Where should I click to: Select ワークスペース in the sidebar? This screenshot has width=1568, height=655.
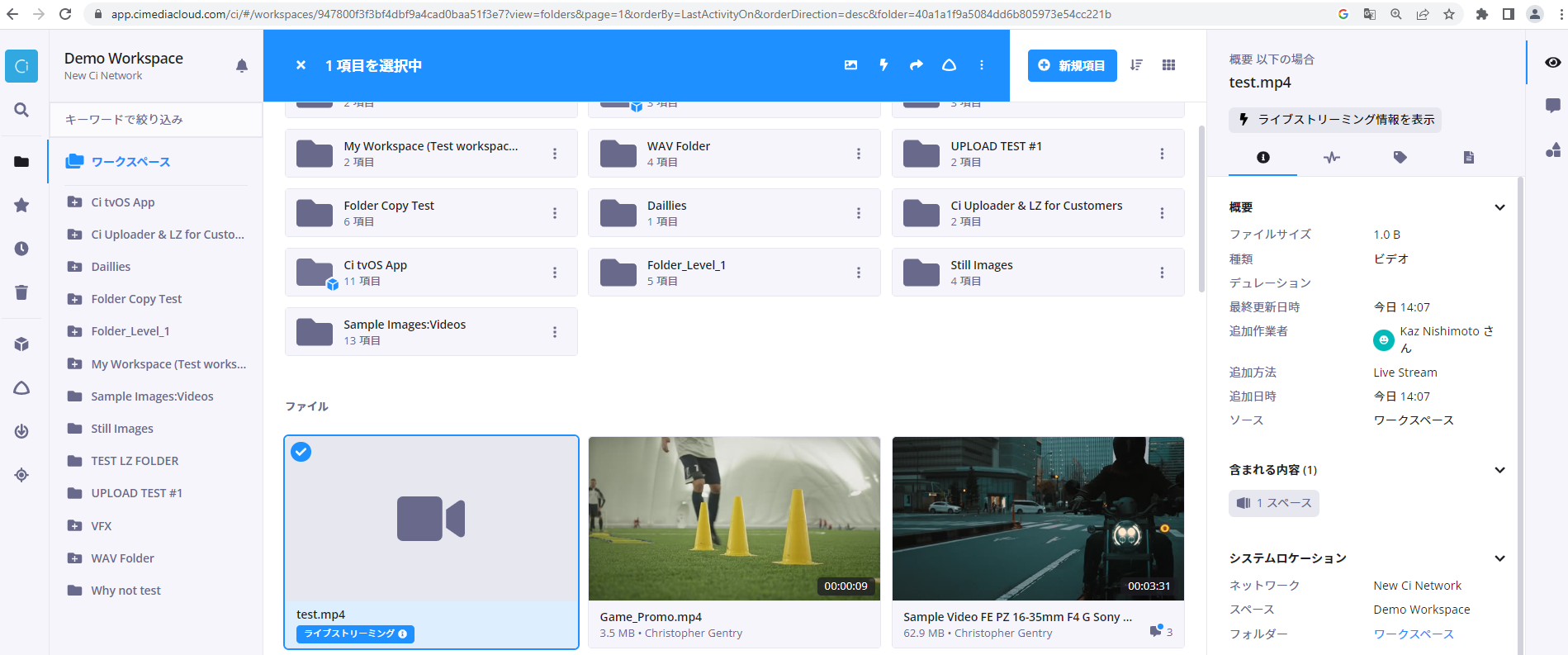click(x=130, y=162)
